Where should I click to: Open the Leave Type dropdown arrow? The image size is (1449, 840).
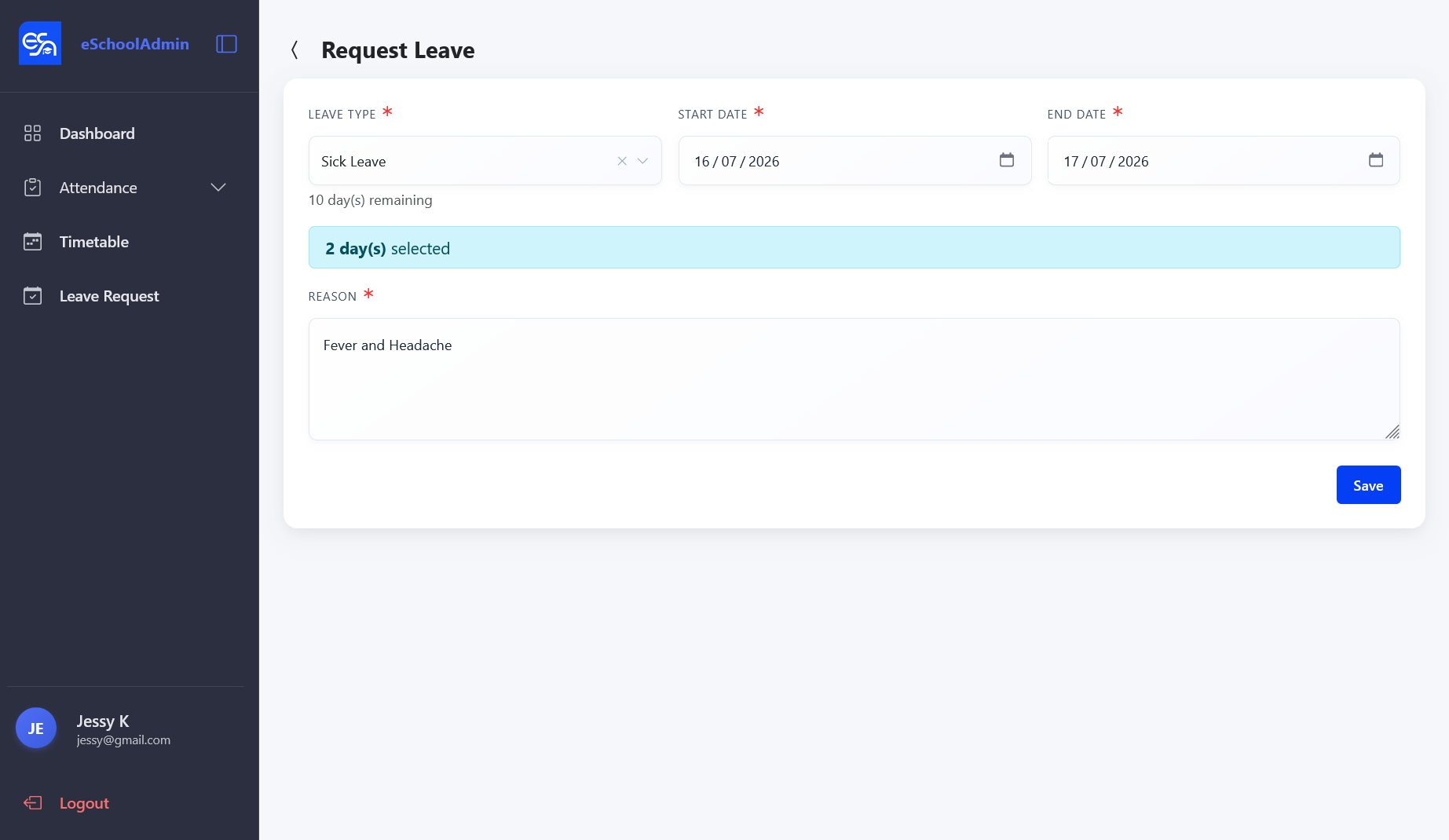pos(642,161)
